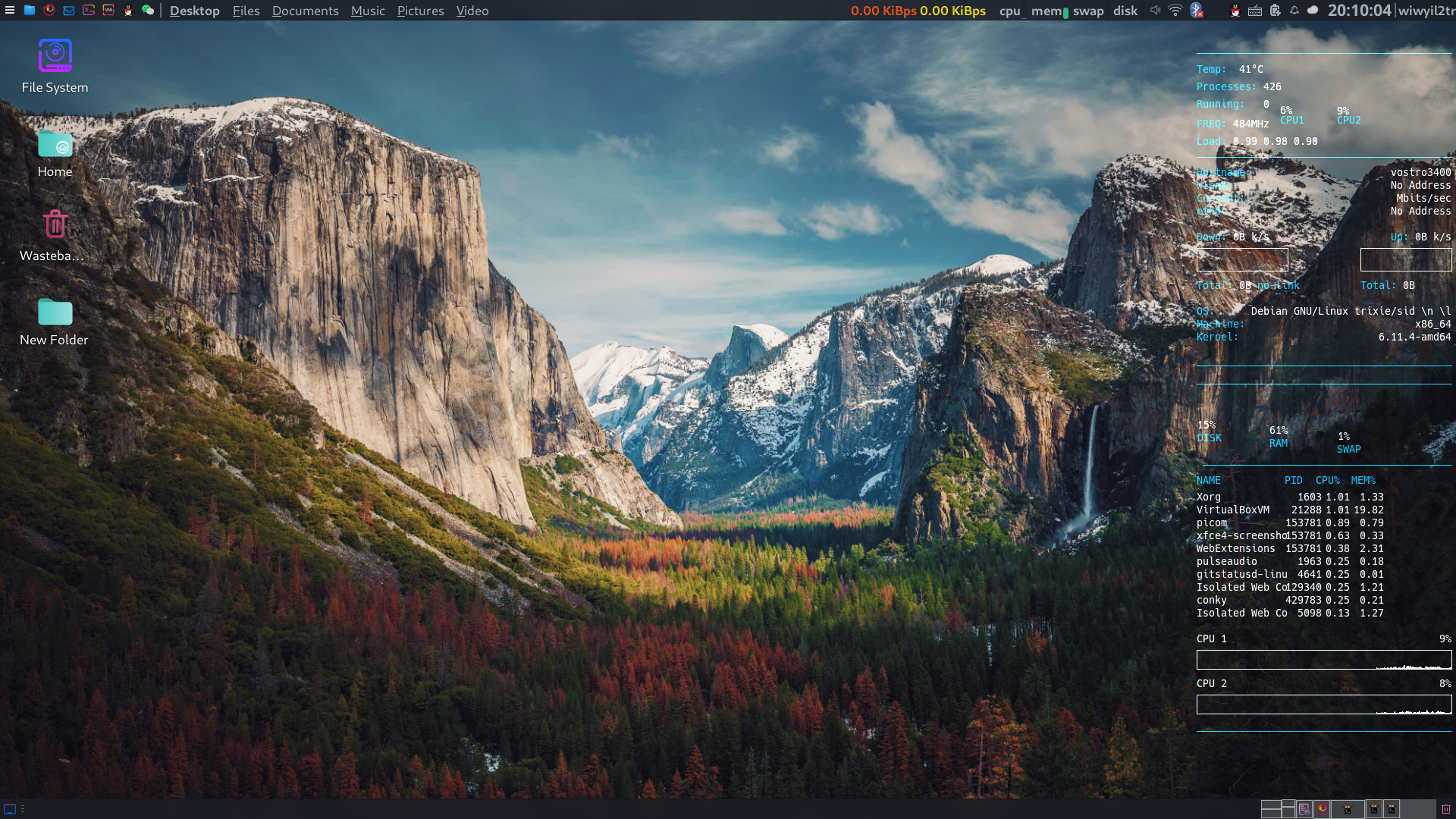Open the Wi-Fi network indicator
The width and height of the screenshot is (1456, 819).
coord(1175,10)
